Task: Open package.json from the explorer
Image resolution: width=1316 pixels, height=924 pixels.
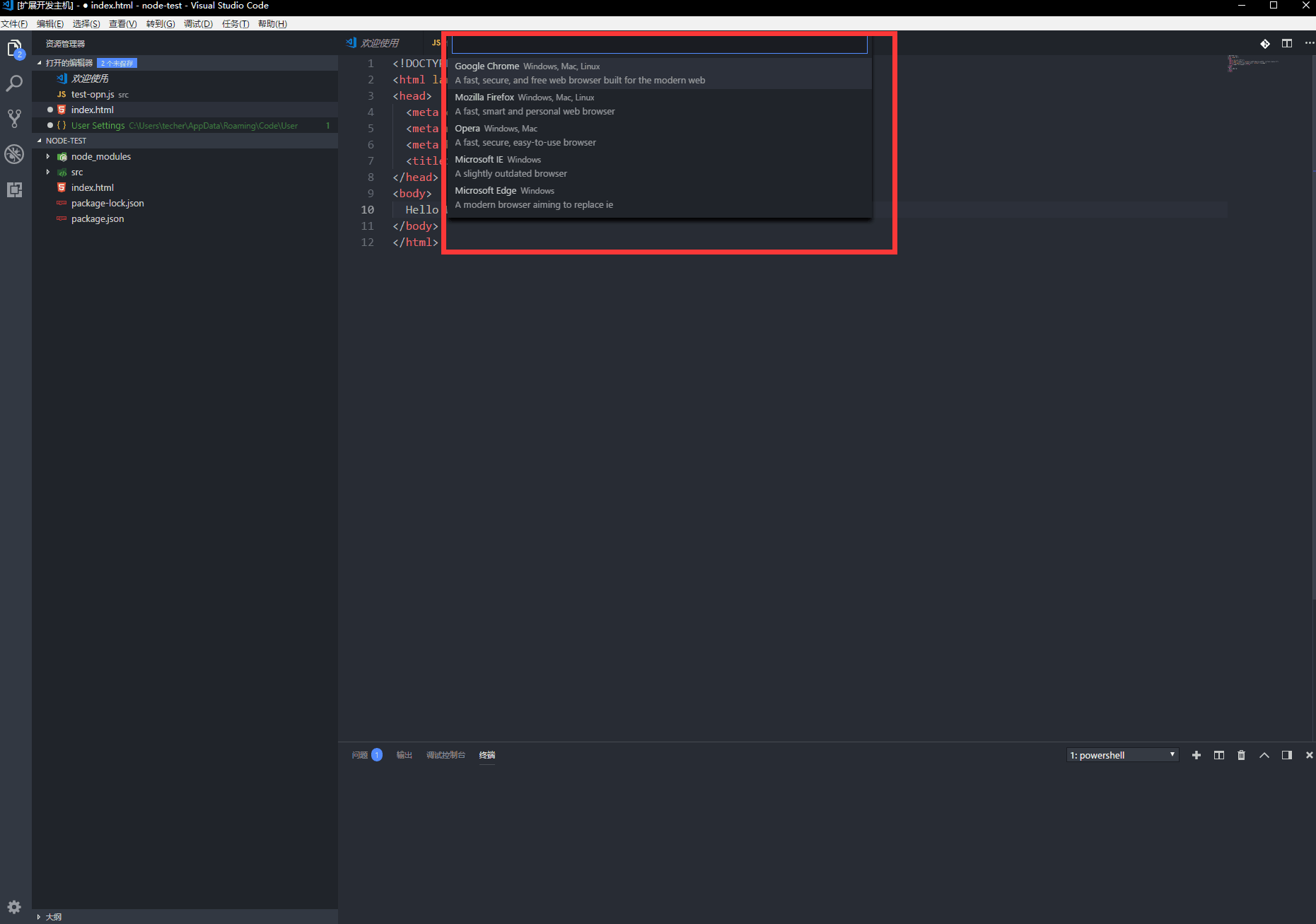Action: coord(98,219)
